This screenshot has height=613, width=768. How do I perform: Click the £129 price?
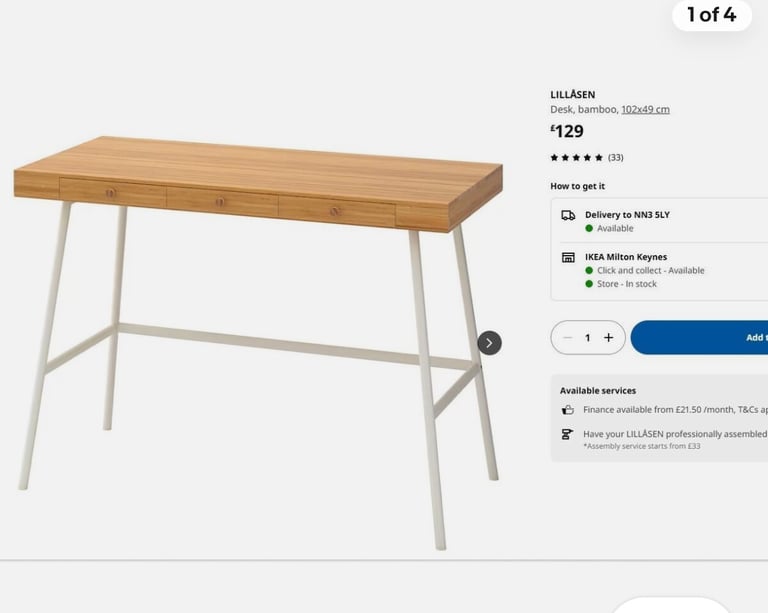click(x=567, y=131)
